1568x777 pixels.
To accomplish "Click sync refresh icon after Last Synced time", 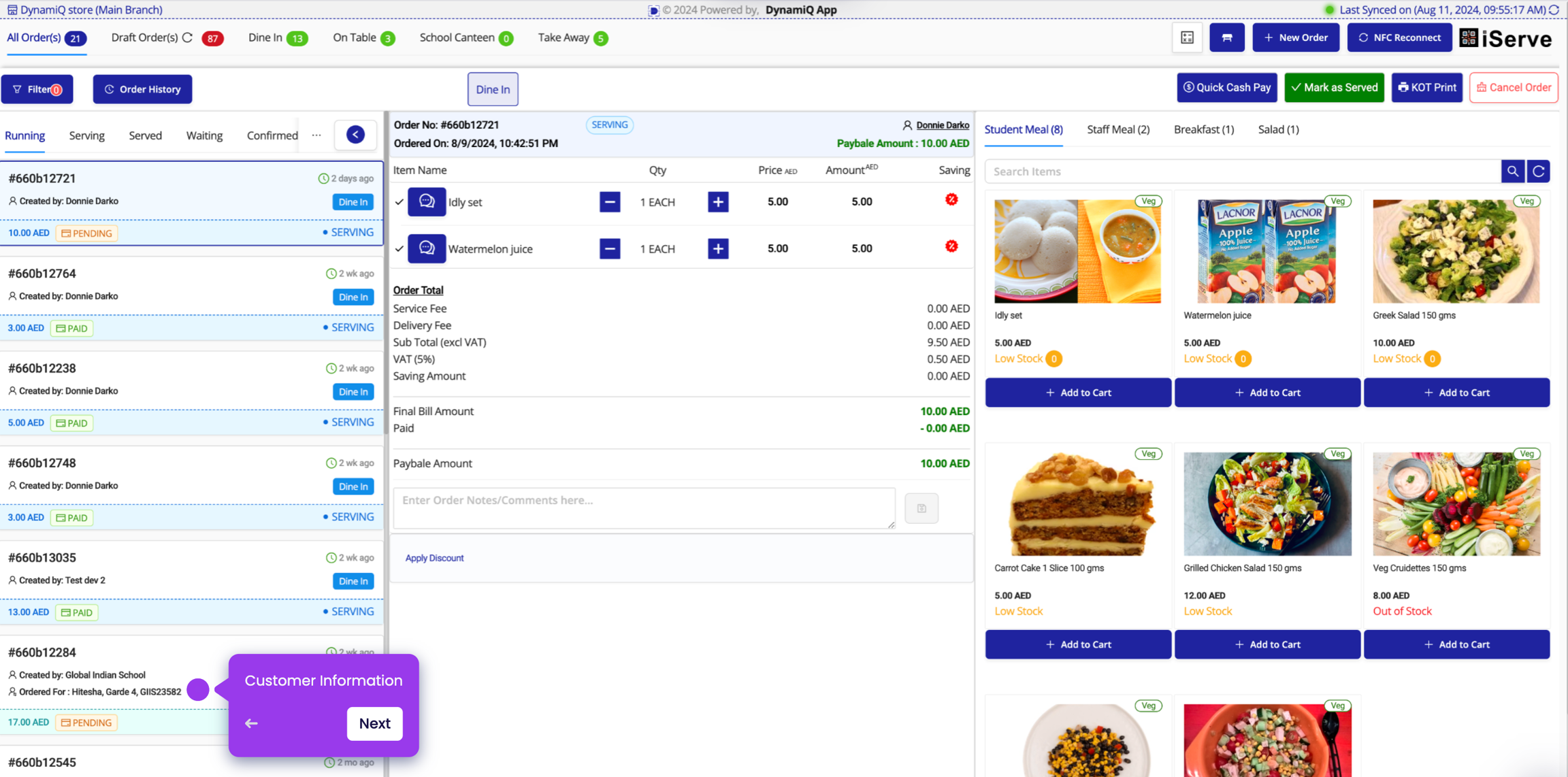I will pos(1554,10).
